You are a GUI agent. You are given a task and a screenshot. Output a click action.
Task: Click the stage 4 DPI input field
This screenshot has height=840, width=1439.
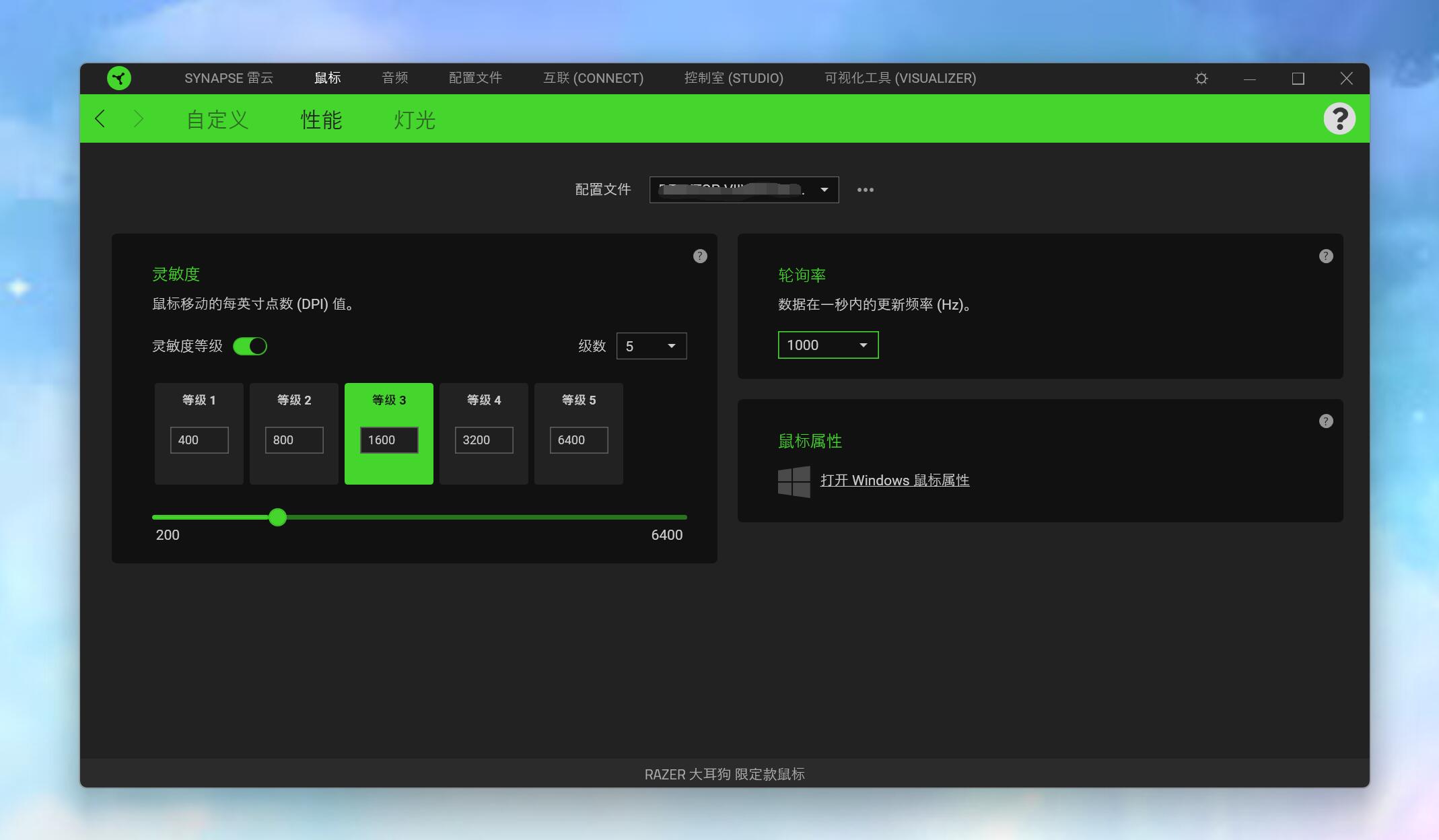(x=483, y=440)
